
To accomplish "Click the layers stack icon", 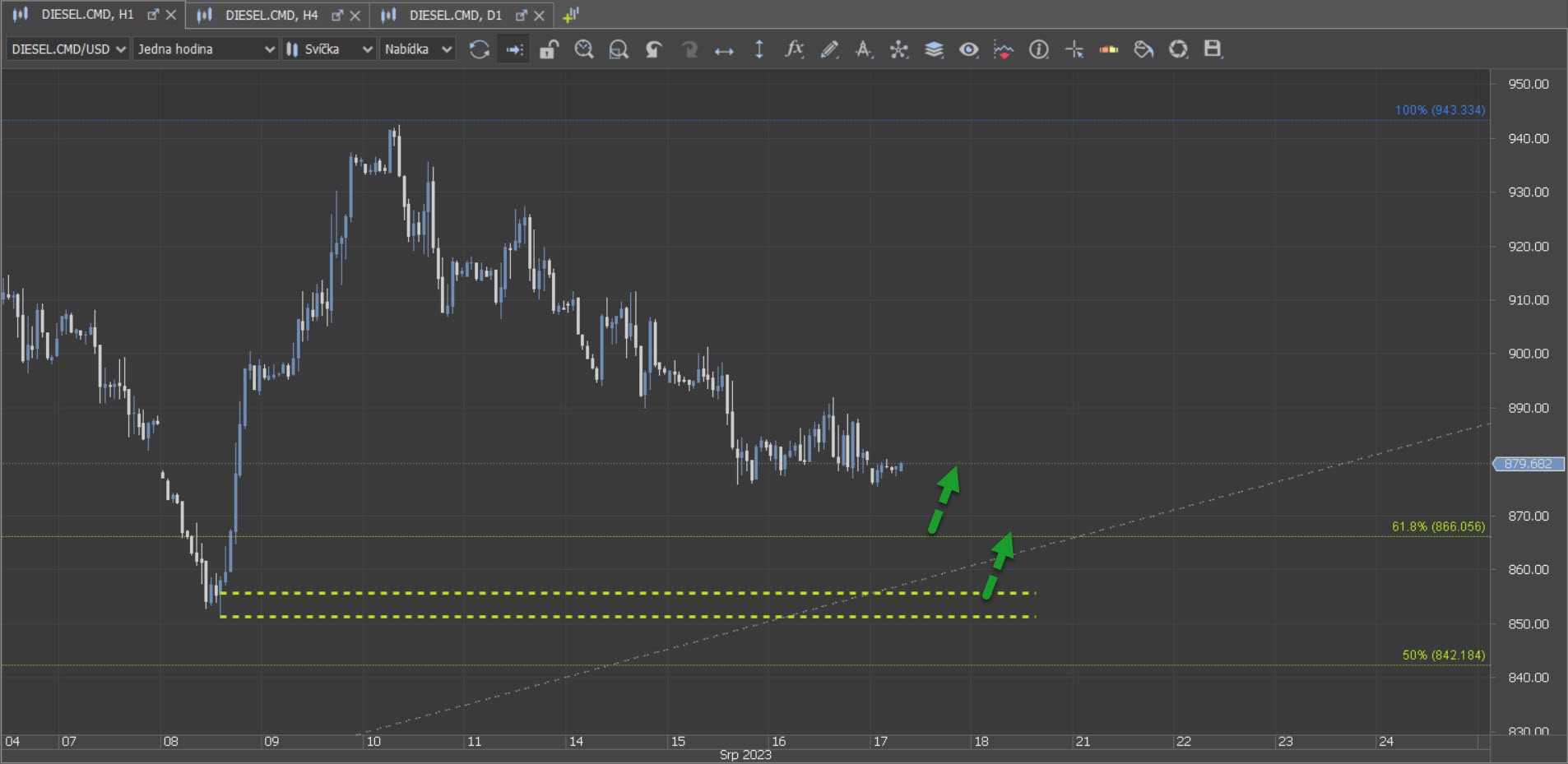I will point(934,49).
